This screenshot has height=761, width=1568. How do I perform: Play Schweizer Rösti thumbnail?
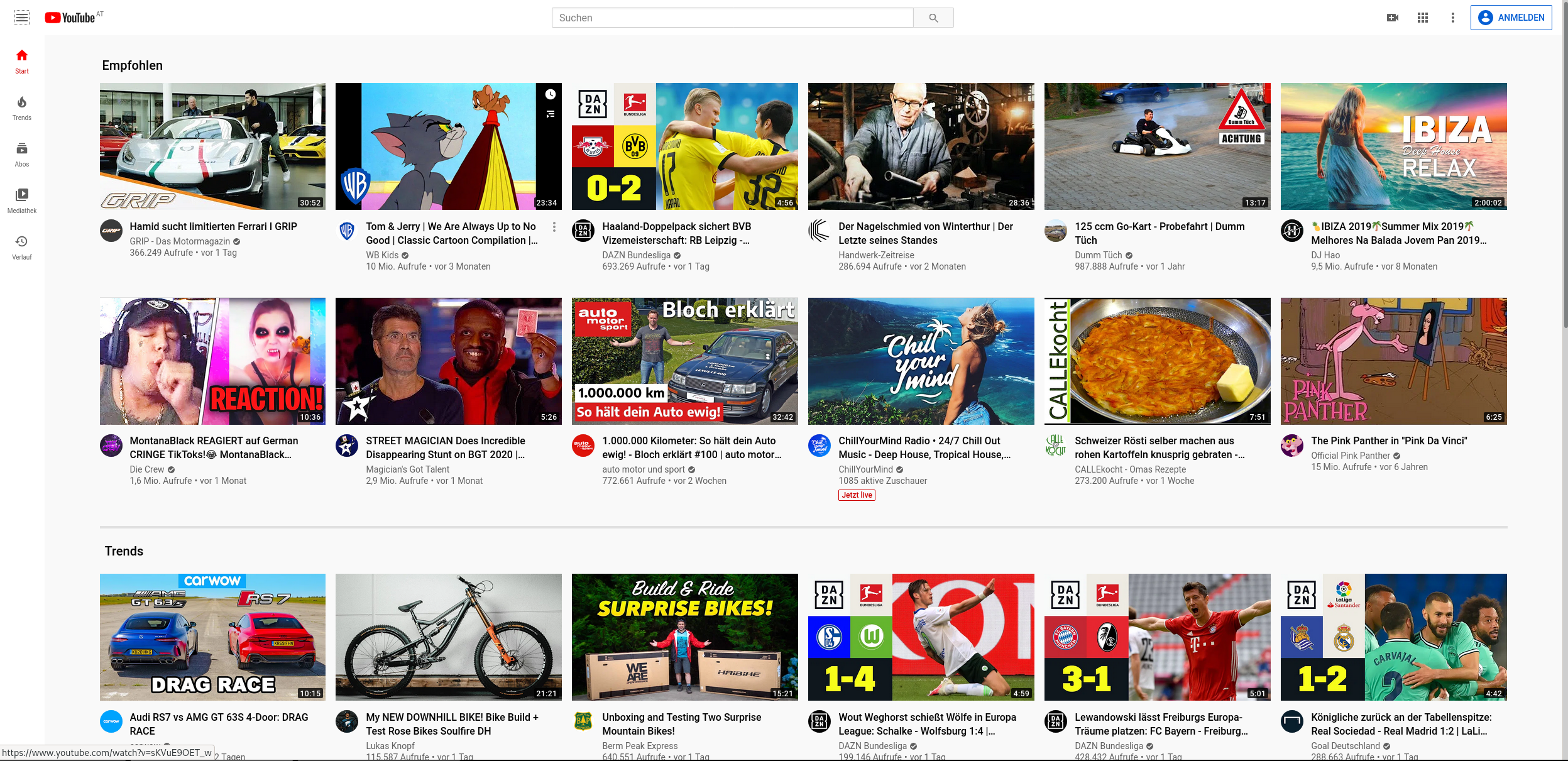coord(1158,361)
